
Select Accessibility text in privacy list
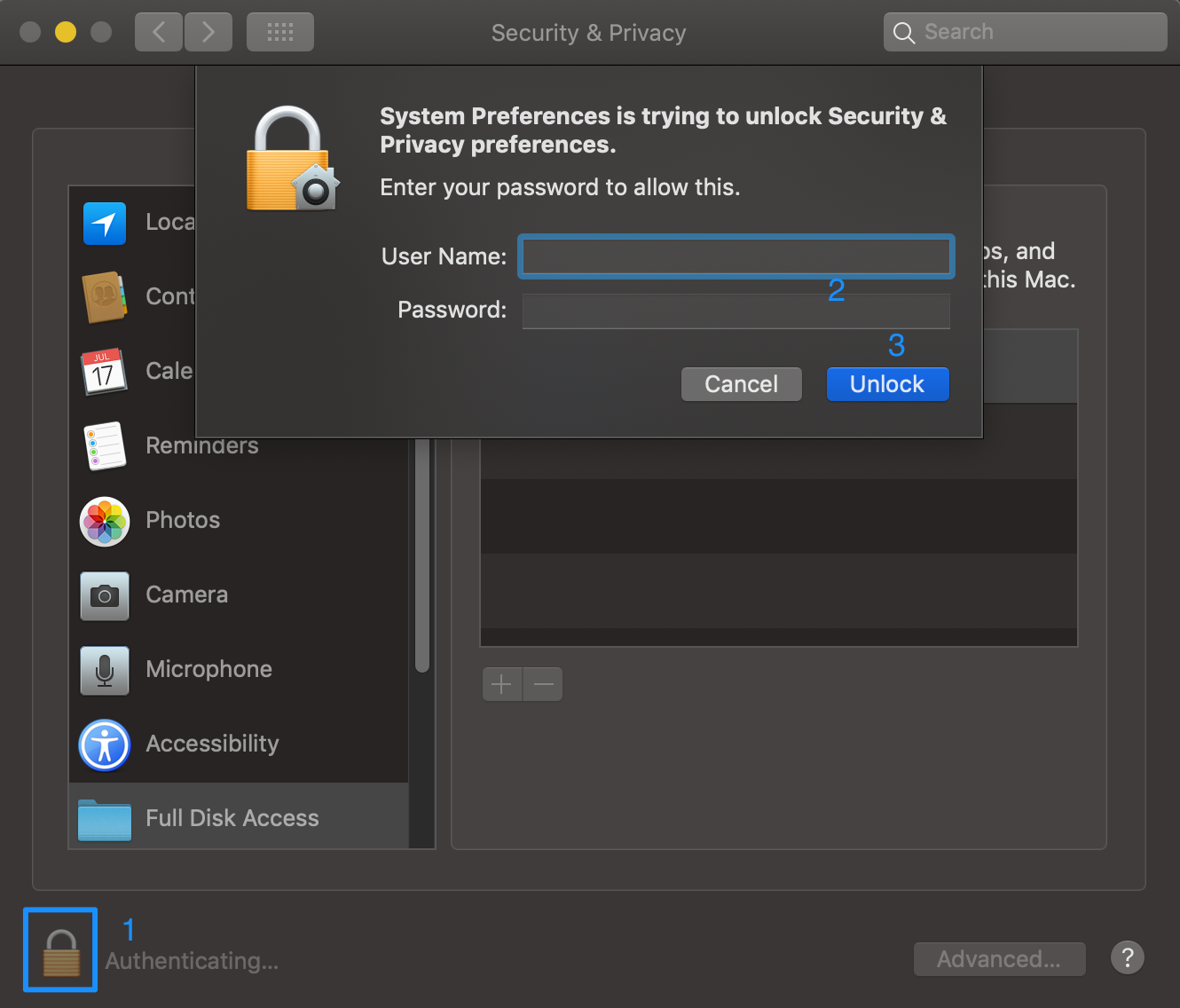click(x=213, y=744)
